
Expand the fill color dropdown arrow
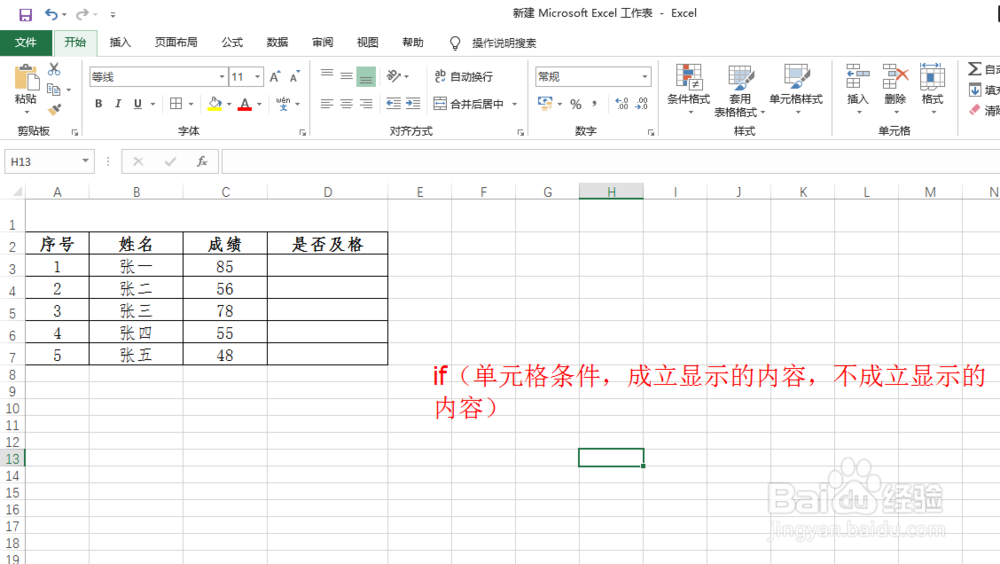(229, 103)
